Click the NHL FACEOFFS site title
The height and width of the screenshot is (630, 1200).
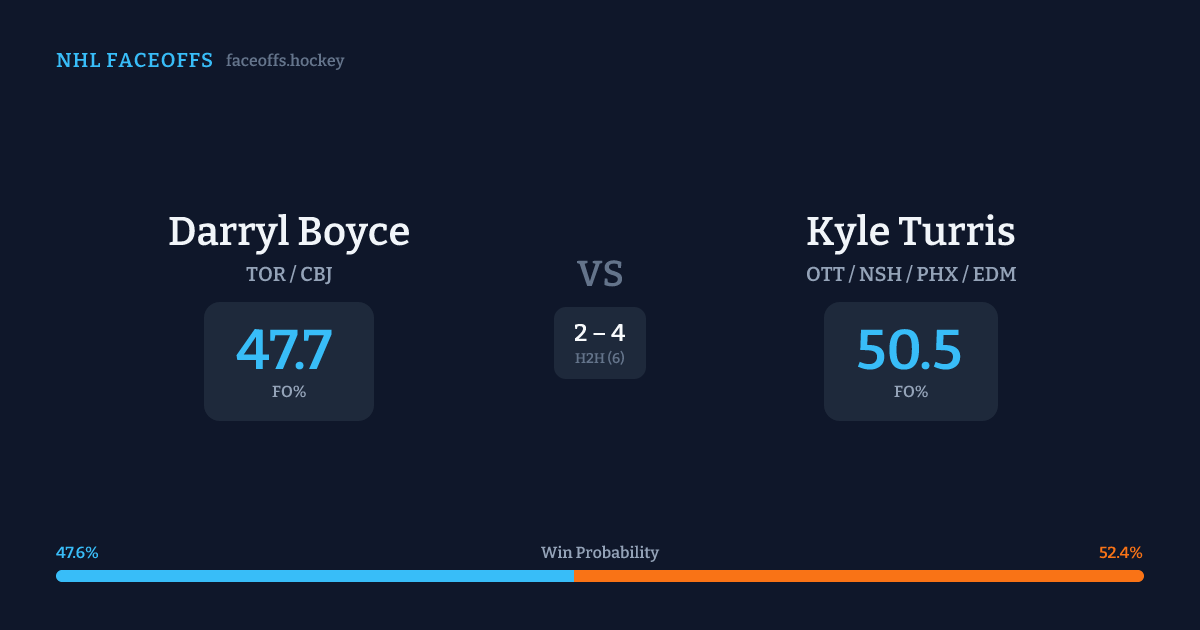tap(134, 61)
